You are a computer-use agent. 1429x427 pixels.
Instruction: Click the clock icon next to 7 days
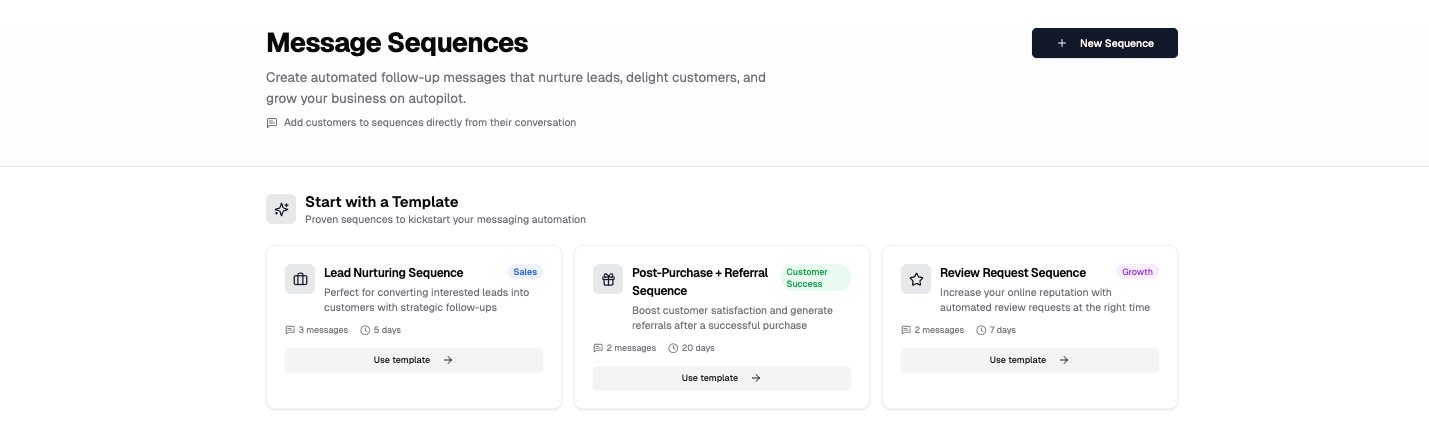click(981, 330)
